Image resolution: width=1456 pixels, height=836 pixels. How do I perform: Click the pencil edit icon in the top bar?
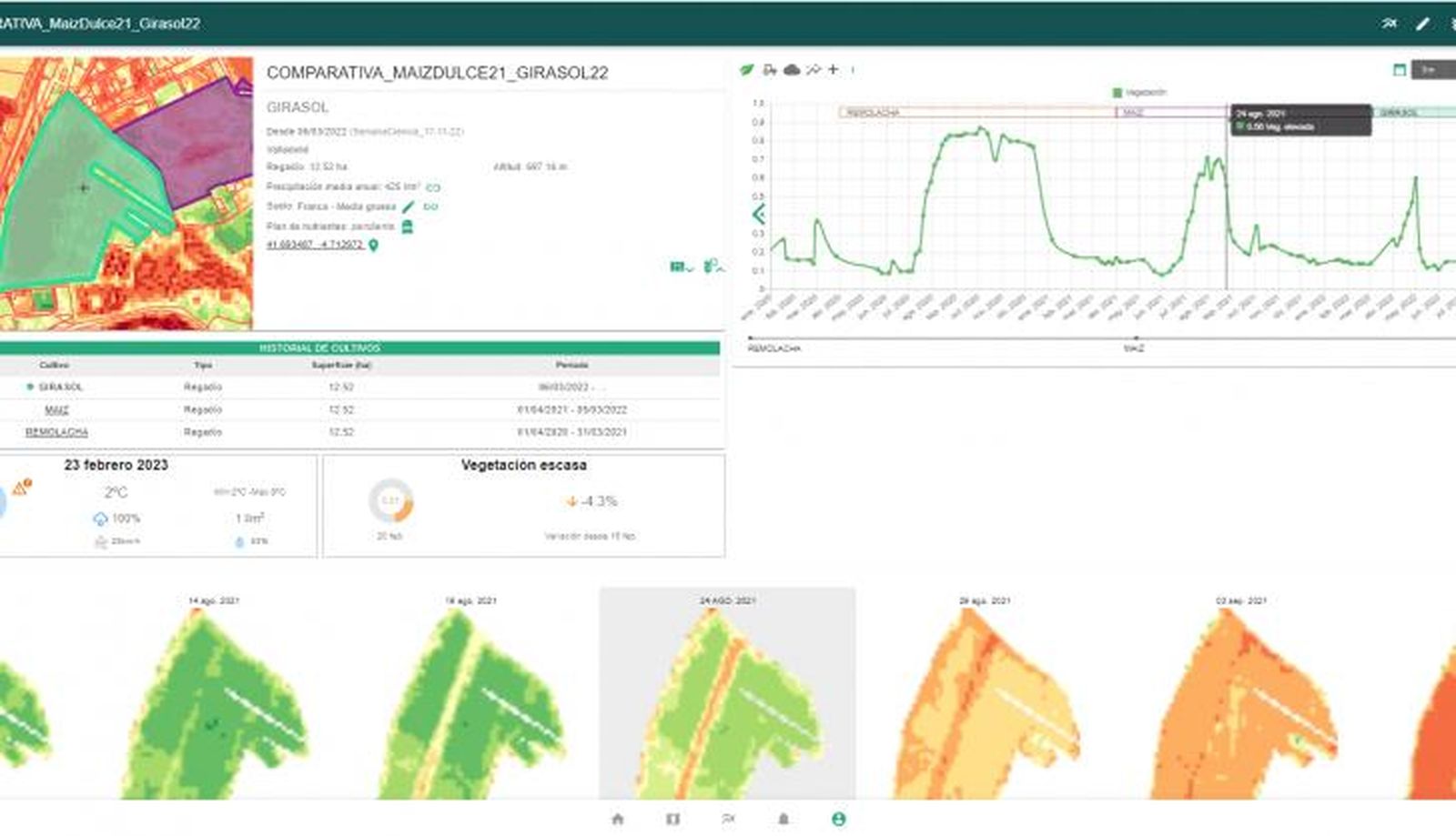click(x=1422, y=24)
